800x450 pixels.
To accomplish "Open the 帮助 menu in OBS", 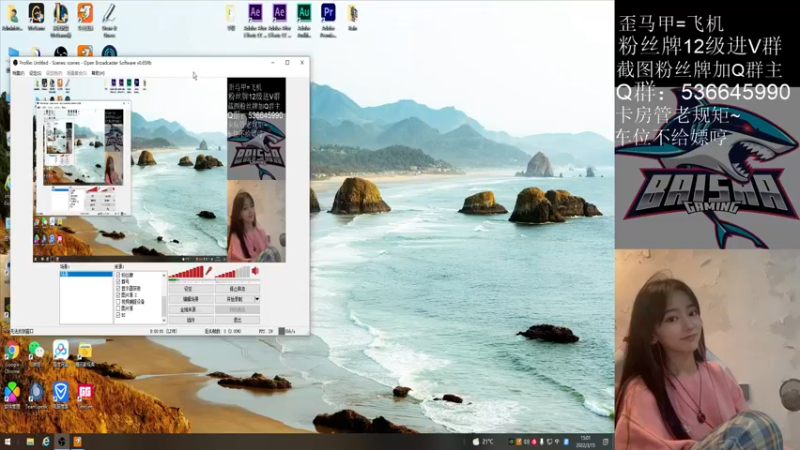I will pos(98,73).
